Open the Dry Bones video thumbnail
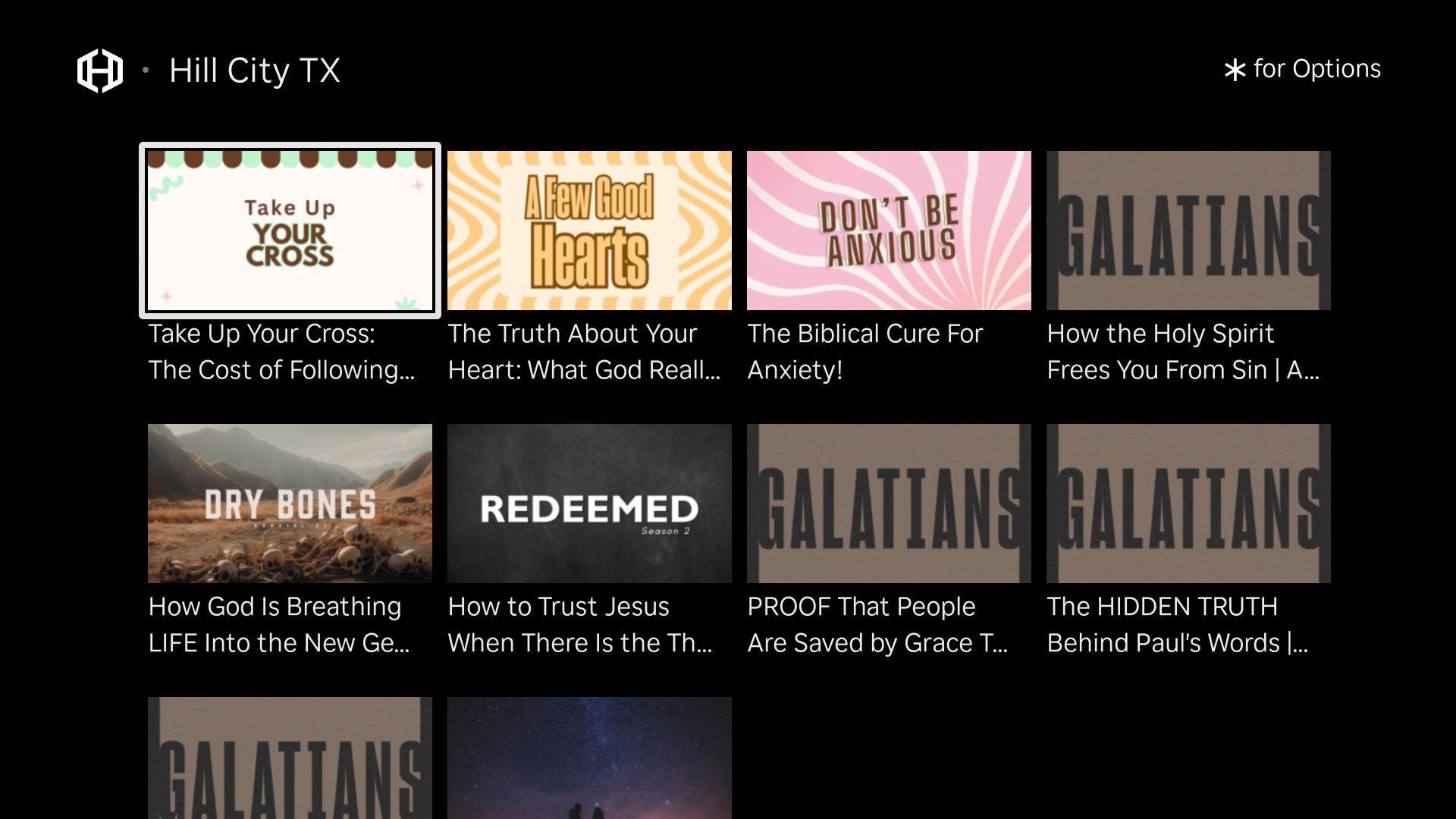The width and height of the screenshot is (1456, 819). (x=290, y=504)
